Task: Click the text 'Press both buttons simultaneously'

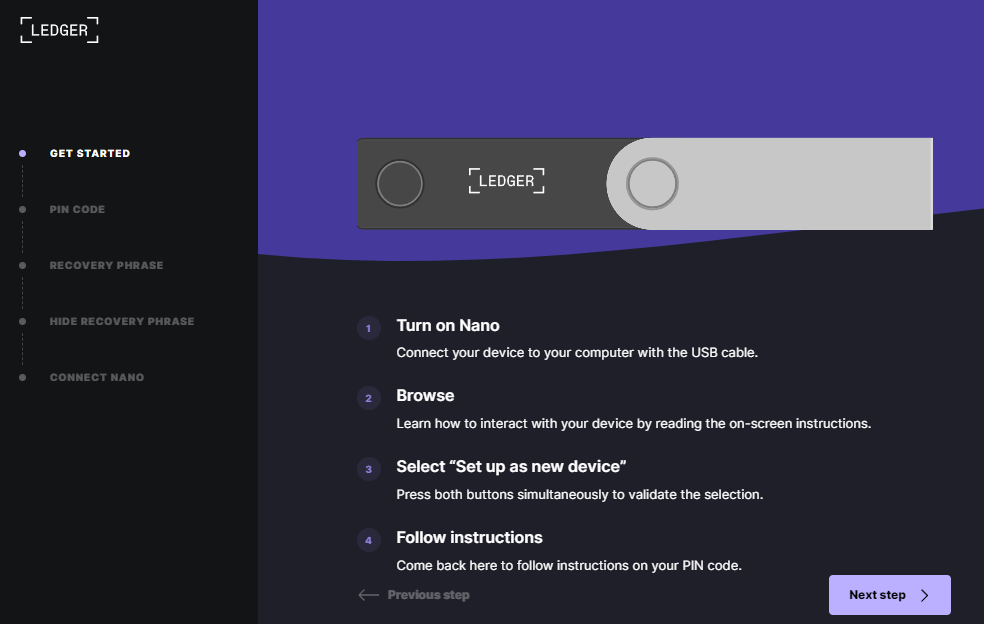Action: tap(502, 495)
